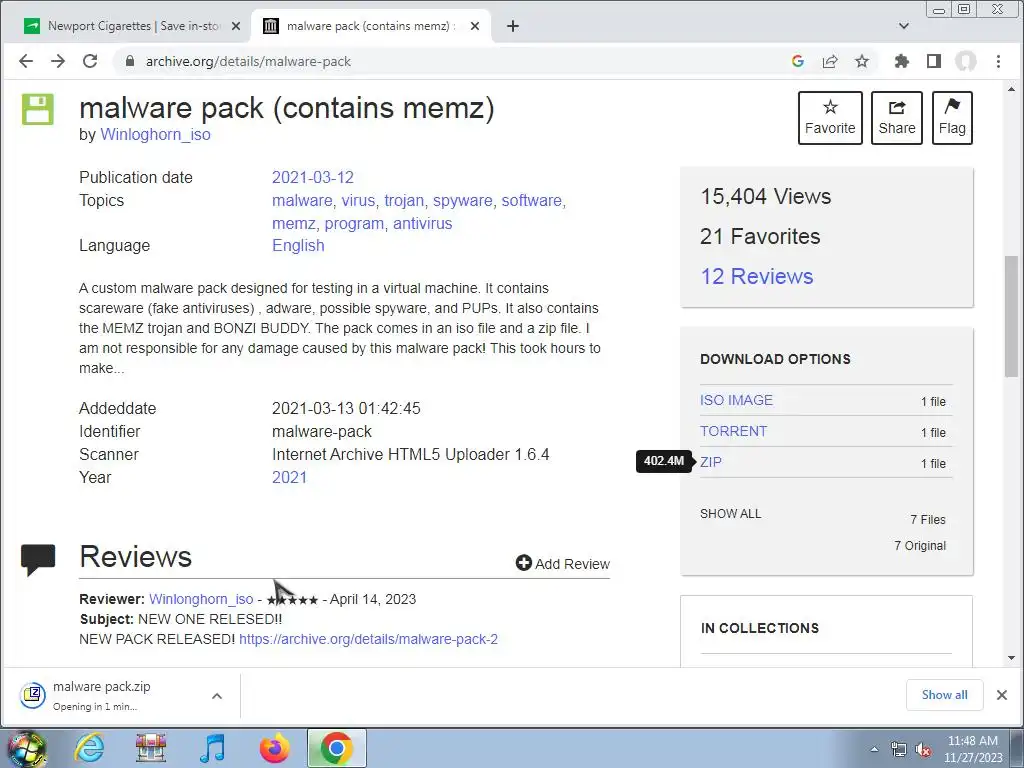Click the browser forward arrow
Viewport: 1024px width, 768px height.
pos(58,61)
